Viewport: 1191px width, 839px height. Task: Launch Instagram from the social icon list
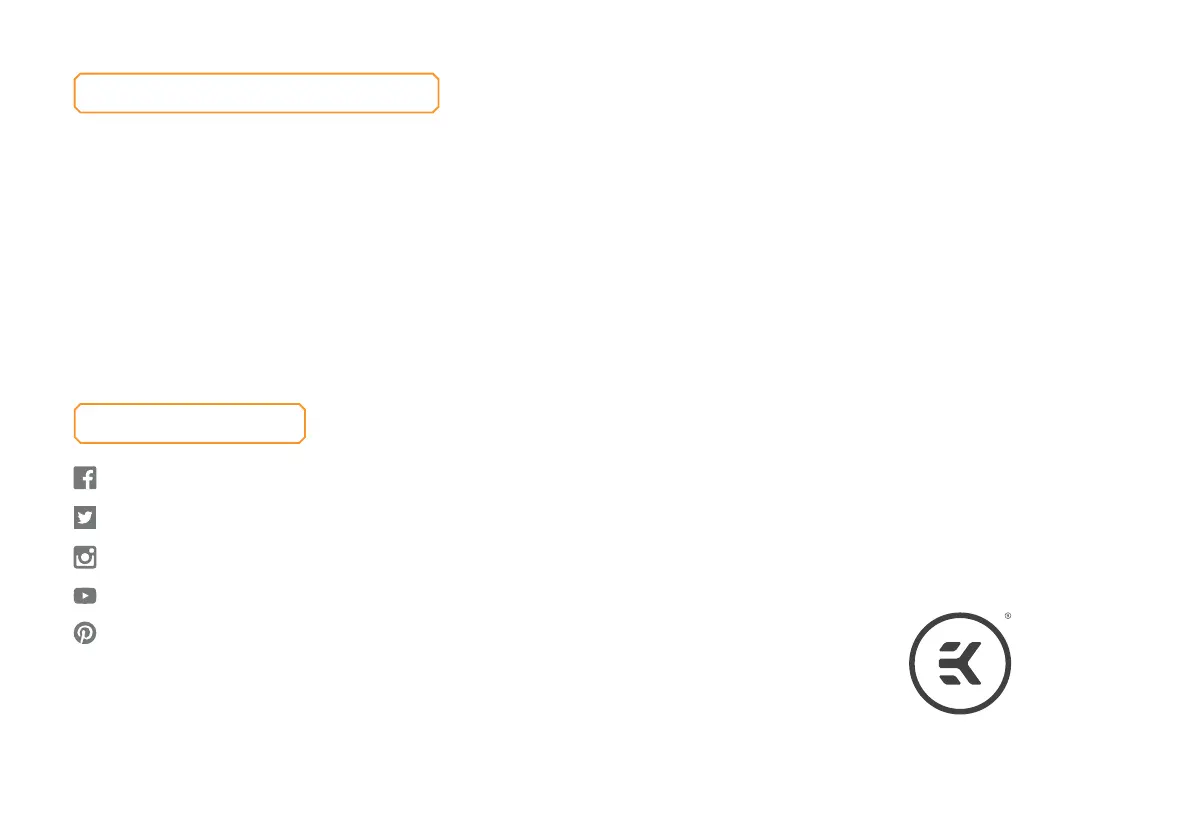coord(85,557)
